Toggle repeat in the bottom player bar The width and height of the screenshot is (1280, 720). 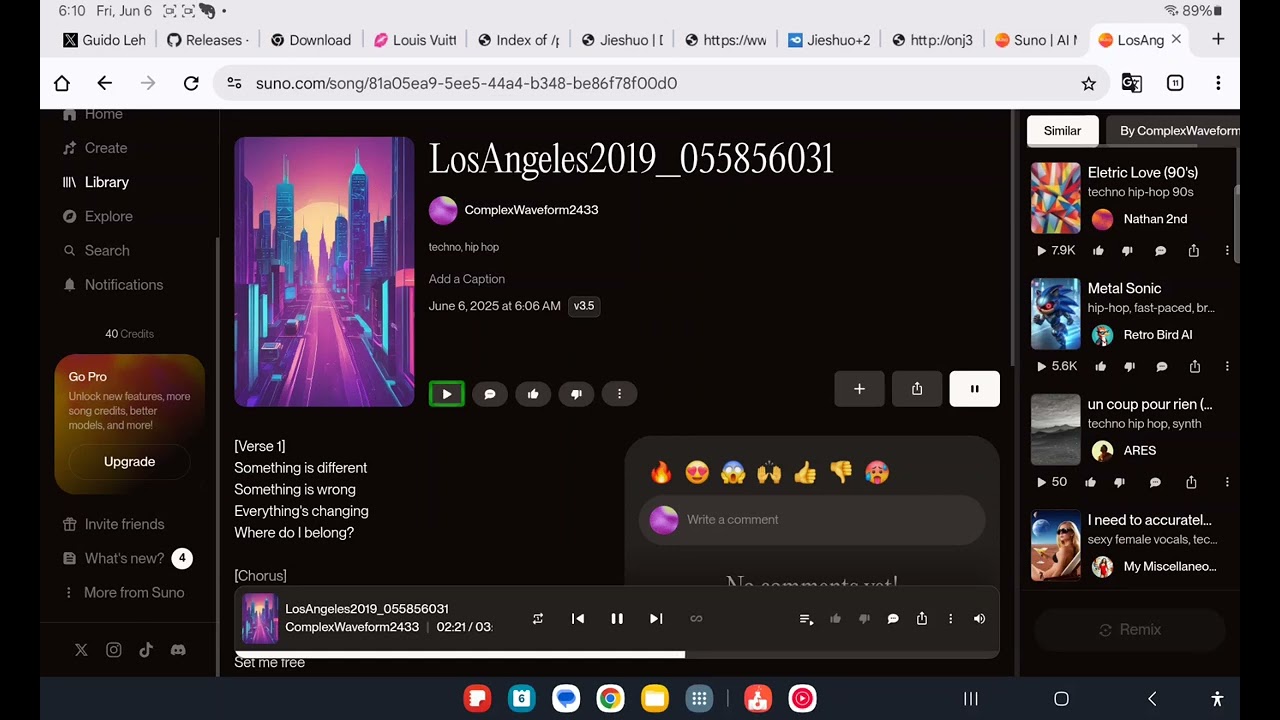(538, 619)
